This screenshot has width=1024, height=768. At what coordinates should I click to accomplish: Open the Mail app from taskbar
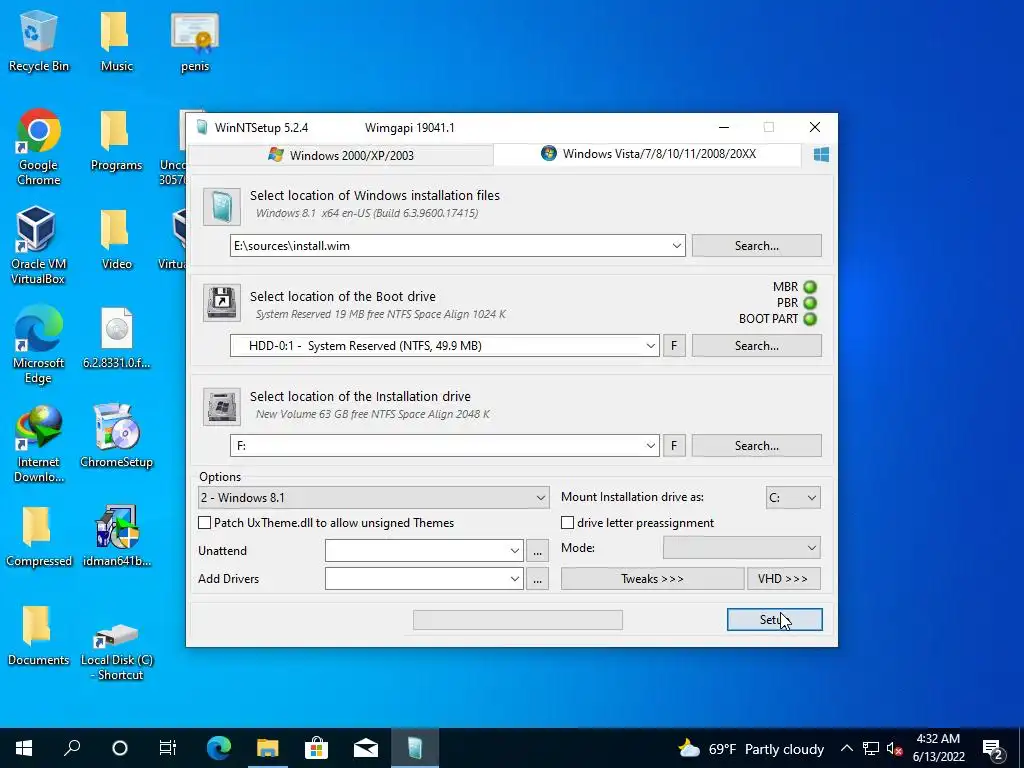(x=366, y=748)
